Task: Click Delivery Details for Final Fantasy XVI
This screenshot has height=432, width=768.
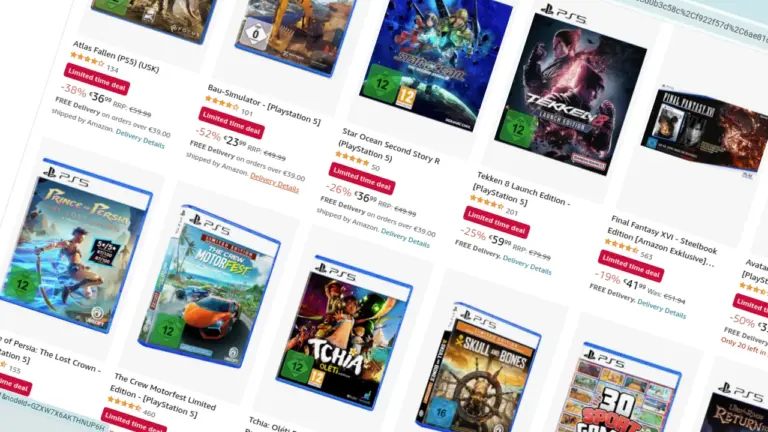Action: (x=661, y=309)
